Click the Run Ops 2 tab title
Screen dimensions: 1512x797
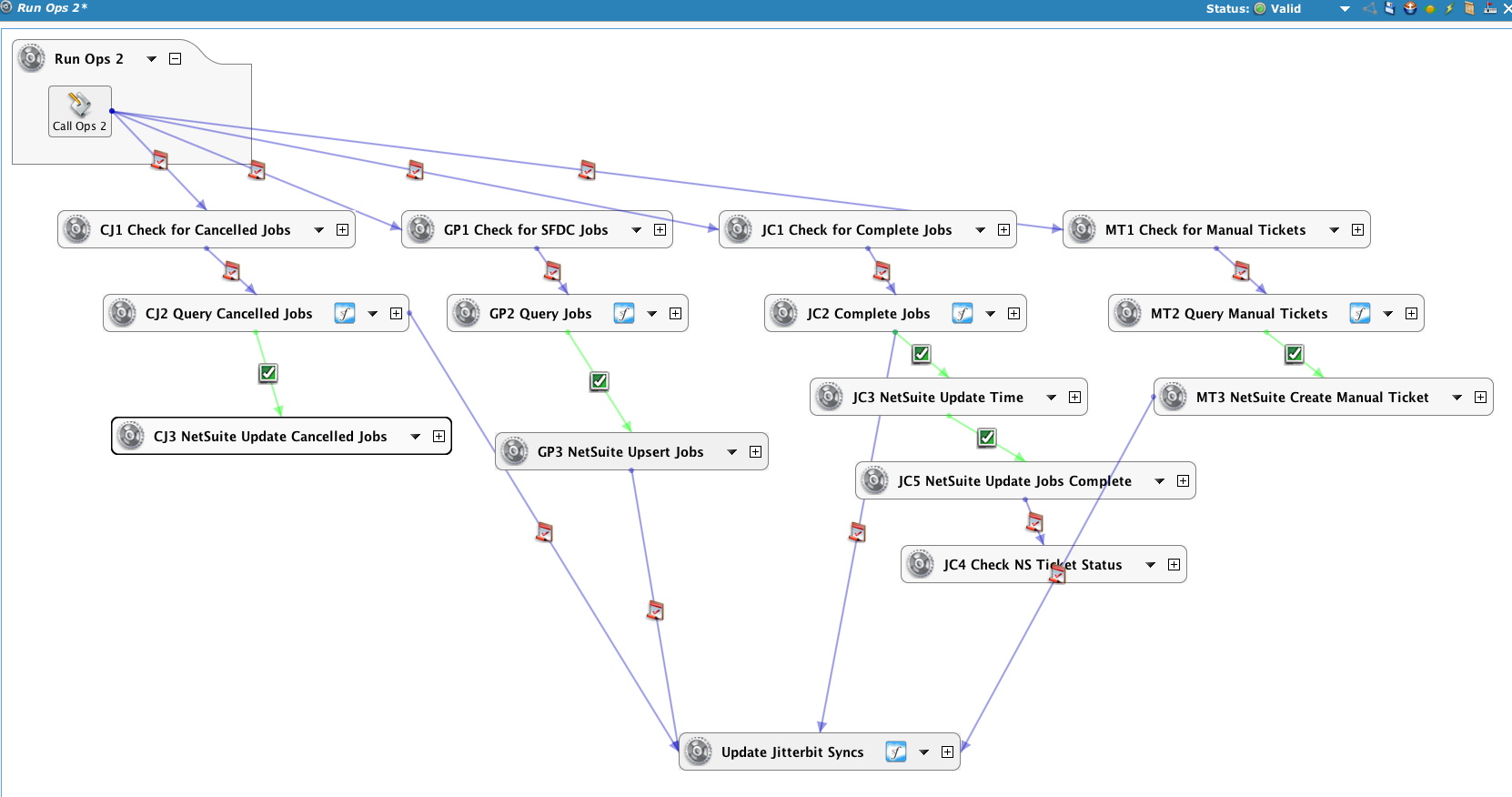[52, 8]
